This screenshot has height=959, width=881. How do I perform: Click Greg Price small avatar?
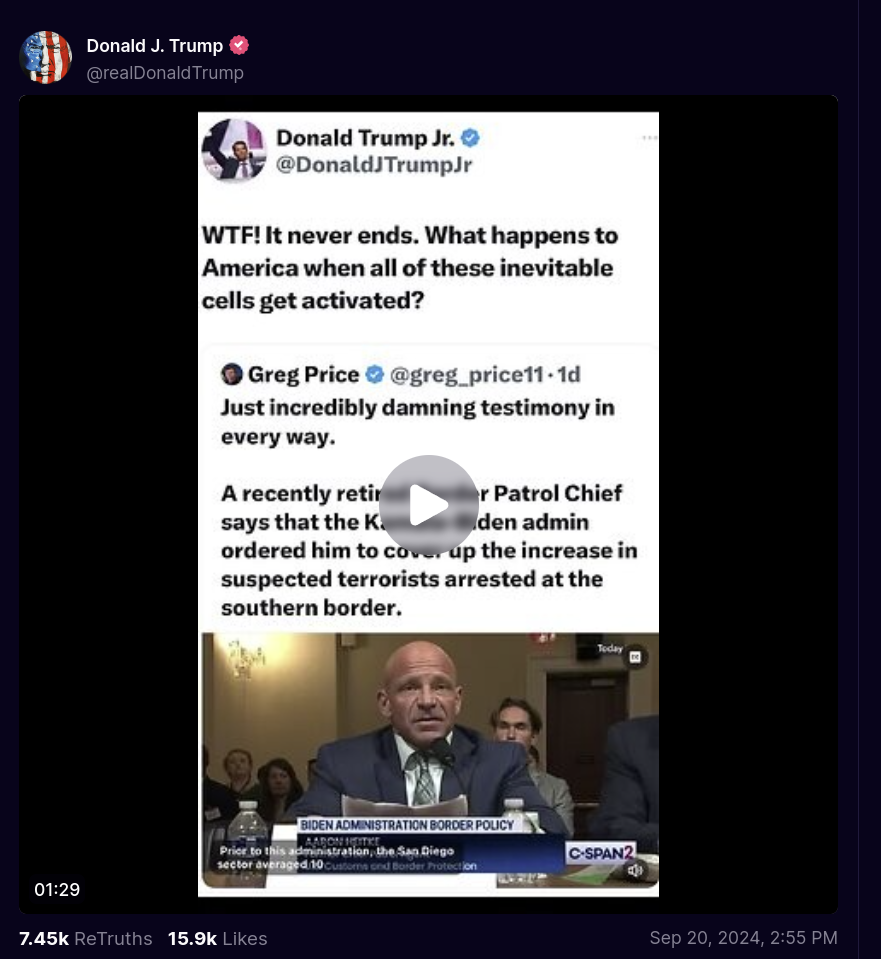(x=232, y=374)
